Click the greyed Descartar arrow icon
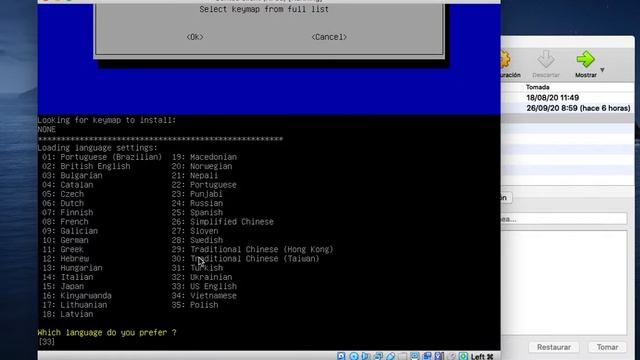 tap(546, 59)
